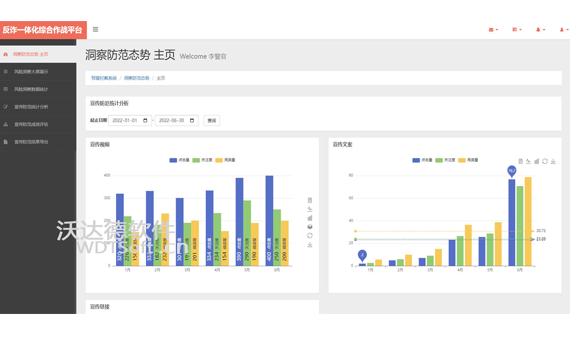Switch video chart to bar chart icon
This screenshot has width=570, height=360.
310,218
